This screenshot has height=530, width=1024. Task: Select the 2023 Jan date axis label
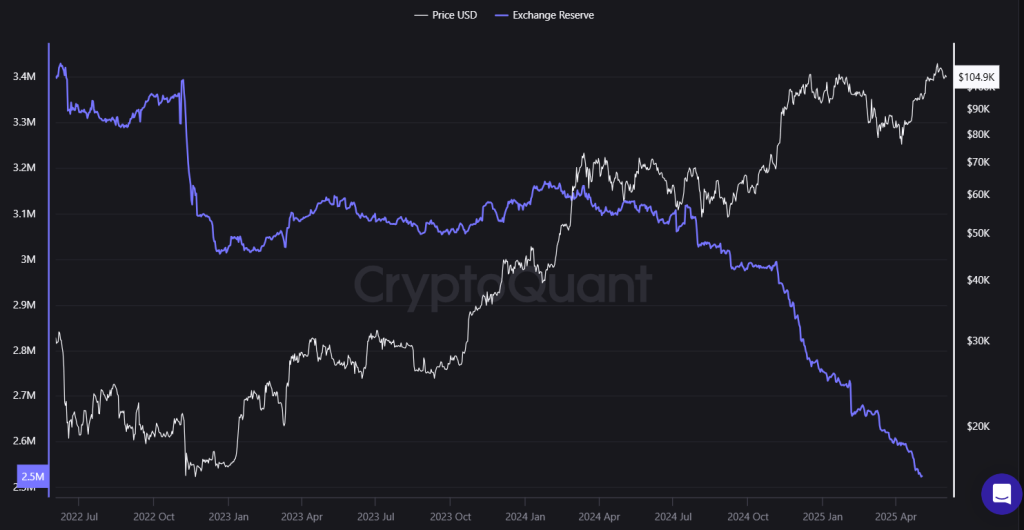tap(227, 518)
